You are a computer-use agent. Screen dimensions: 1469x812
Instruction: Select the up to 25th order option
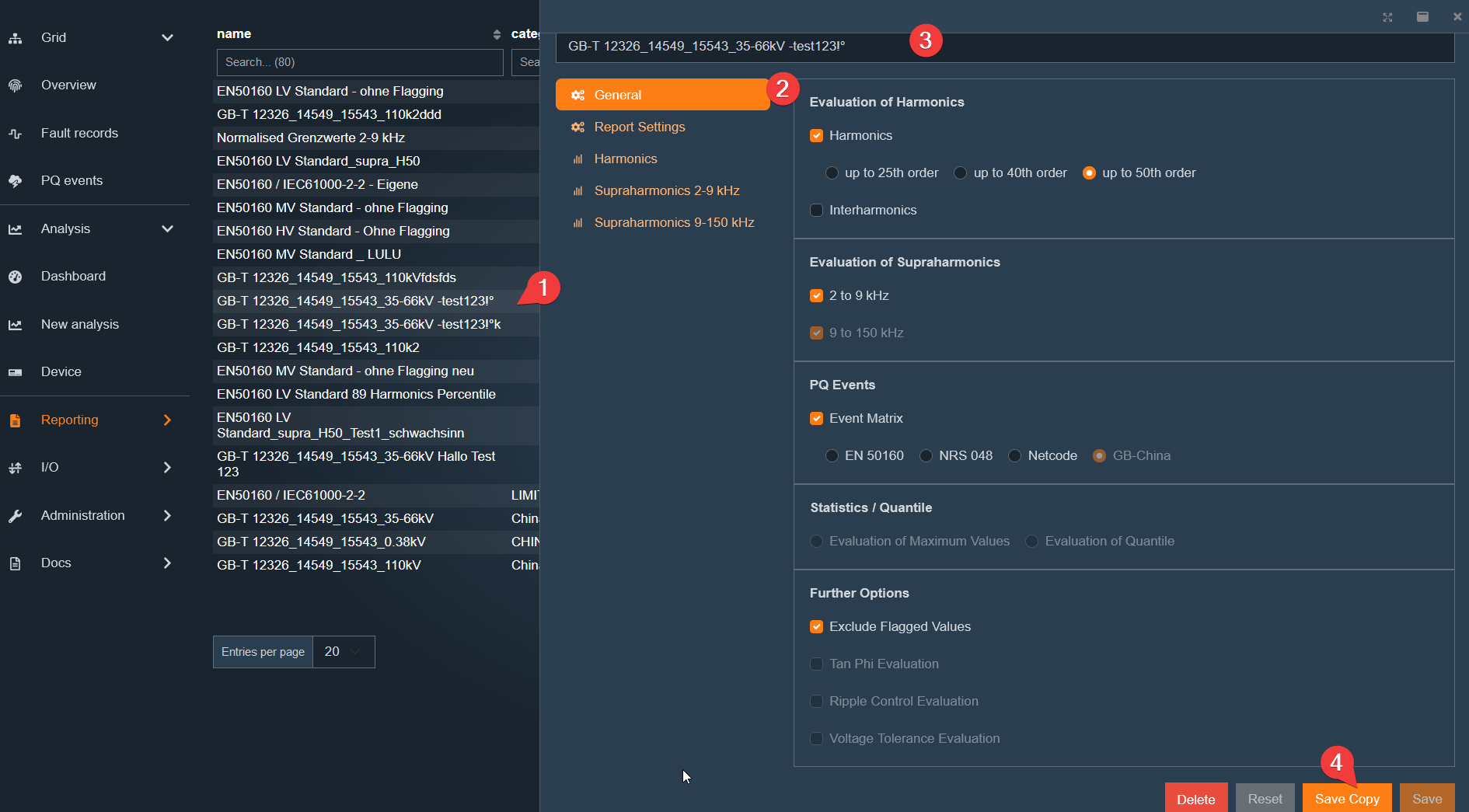(x=832, y=173)
